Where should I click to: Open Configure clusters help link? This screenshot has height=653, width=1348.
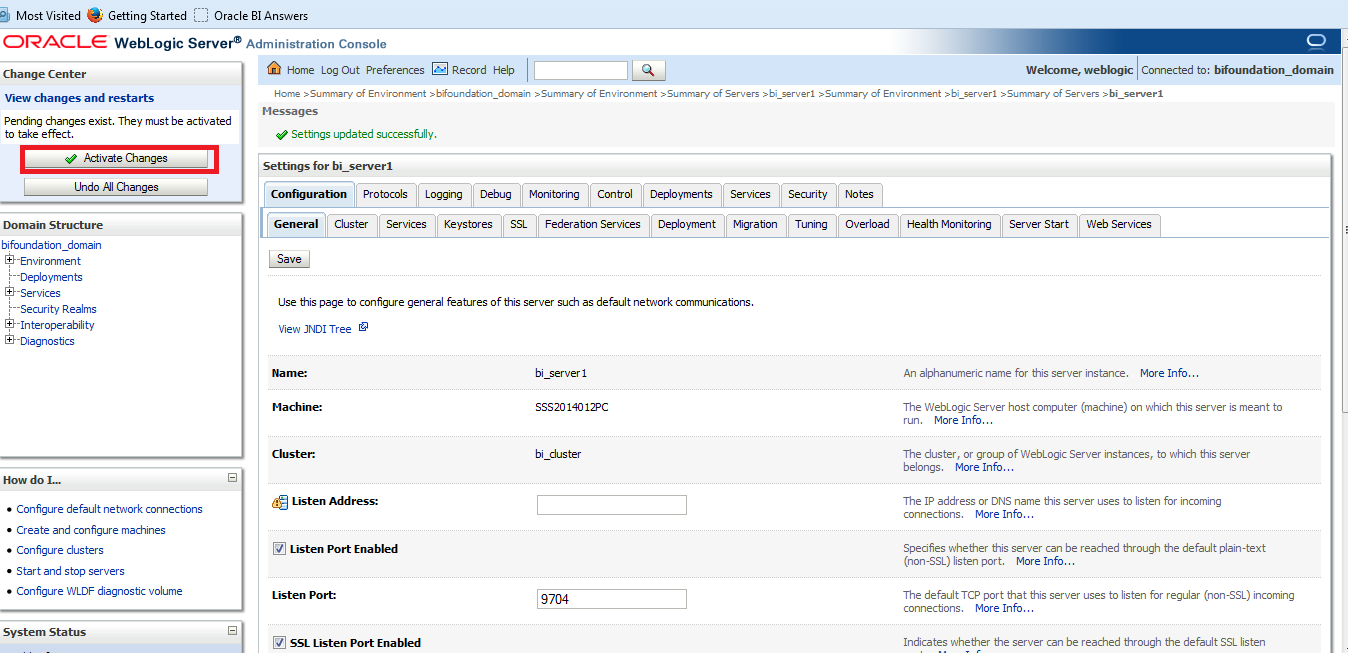(x=60, y=550)
